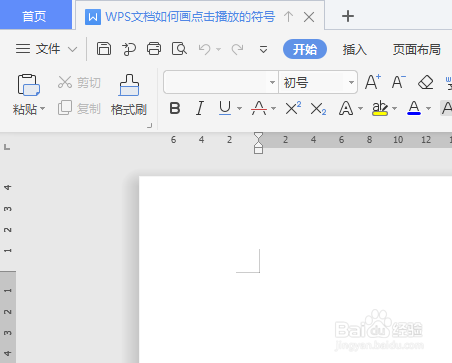The height and width of the screenshot is (363, 452).
Task: Toggle Underline formatting
Action: click(225, 108)
